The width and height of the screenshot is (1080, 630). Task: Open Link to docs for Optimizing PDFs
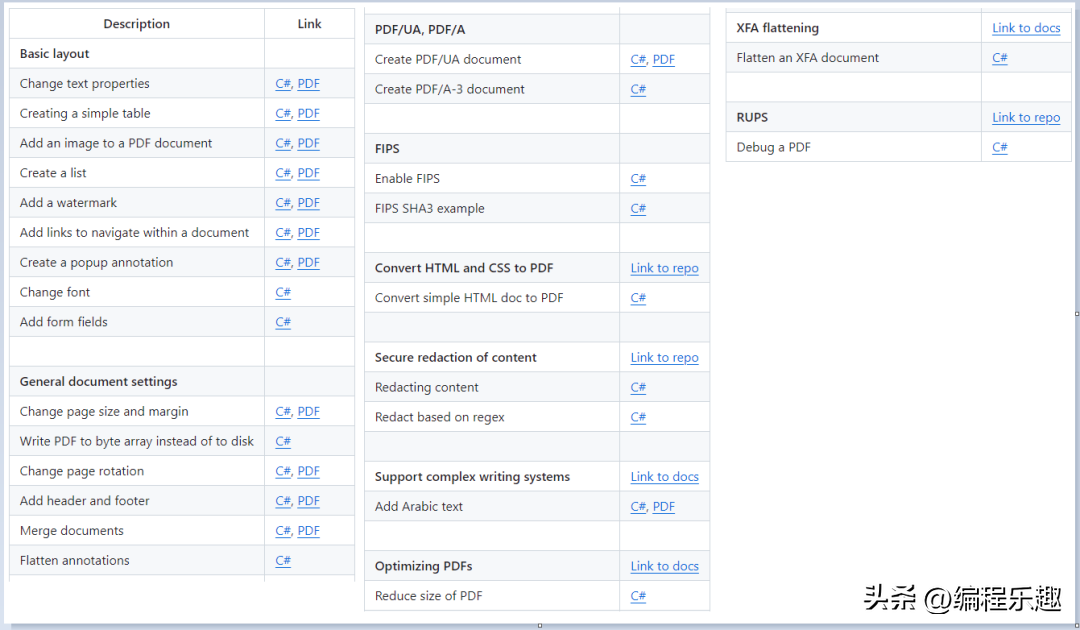click(664, 566)
